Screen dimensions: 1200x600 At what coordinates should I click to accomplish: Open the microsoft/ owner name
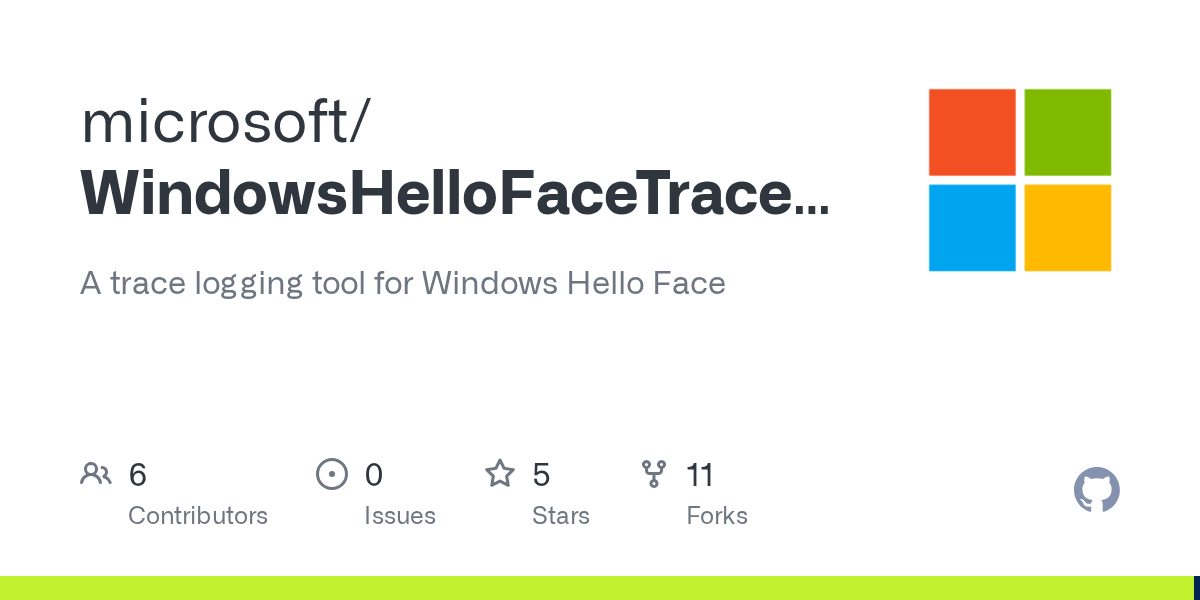(x=225, y=121)
